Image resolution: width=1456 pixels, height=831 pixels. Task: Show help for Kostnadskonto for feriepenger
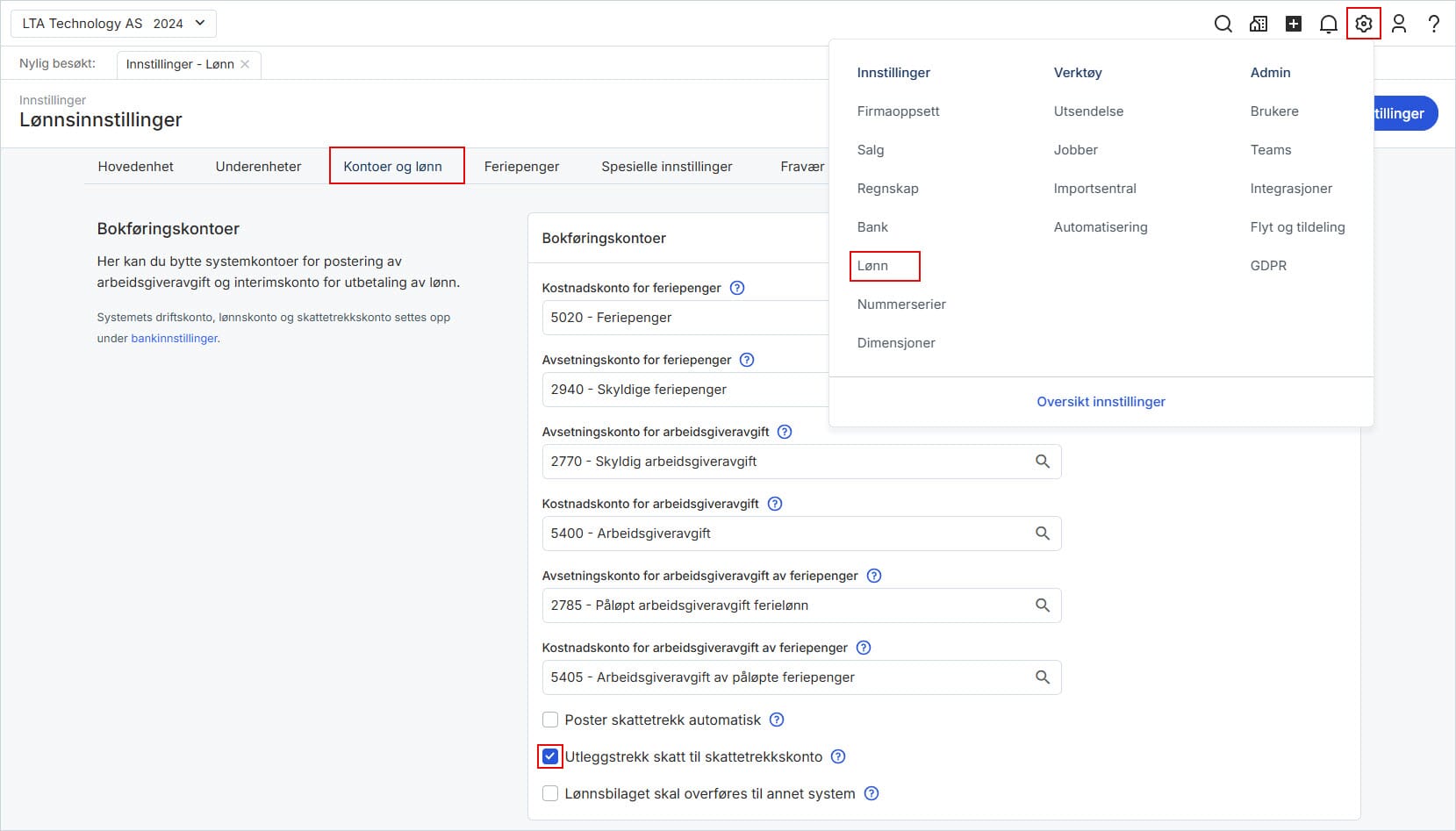point(737,288)
